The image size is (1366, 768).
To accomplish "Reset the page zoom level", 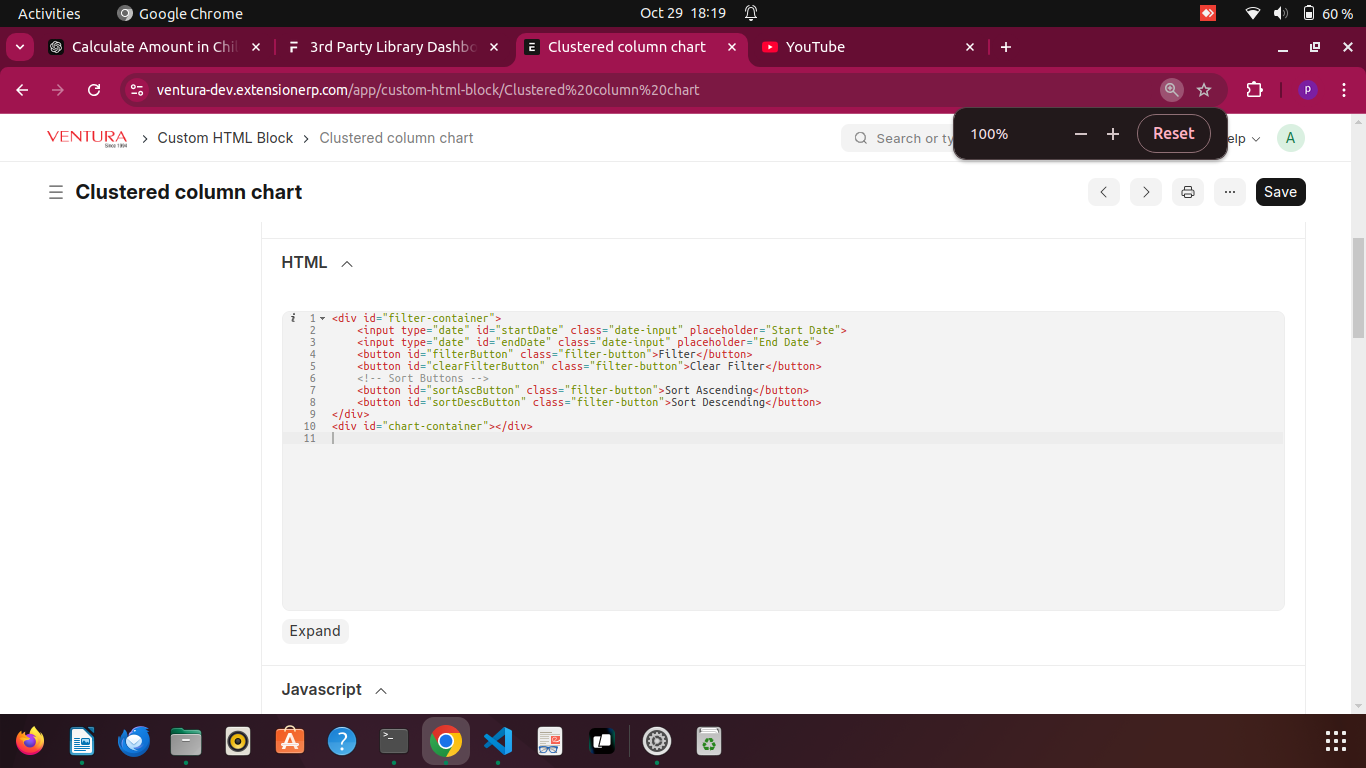I will click(x=1174, y=134).
